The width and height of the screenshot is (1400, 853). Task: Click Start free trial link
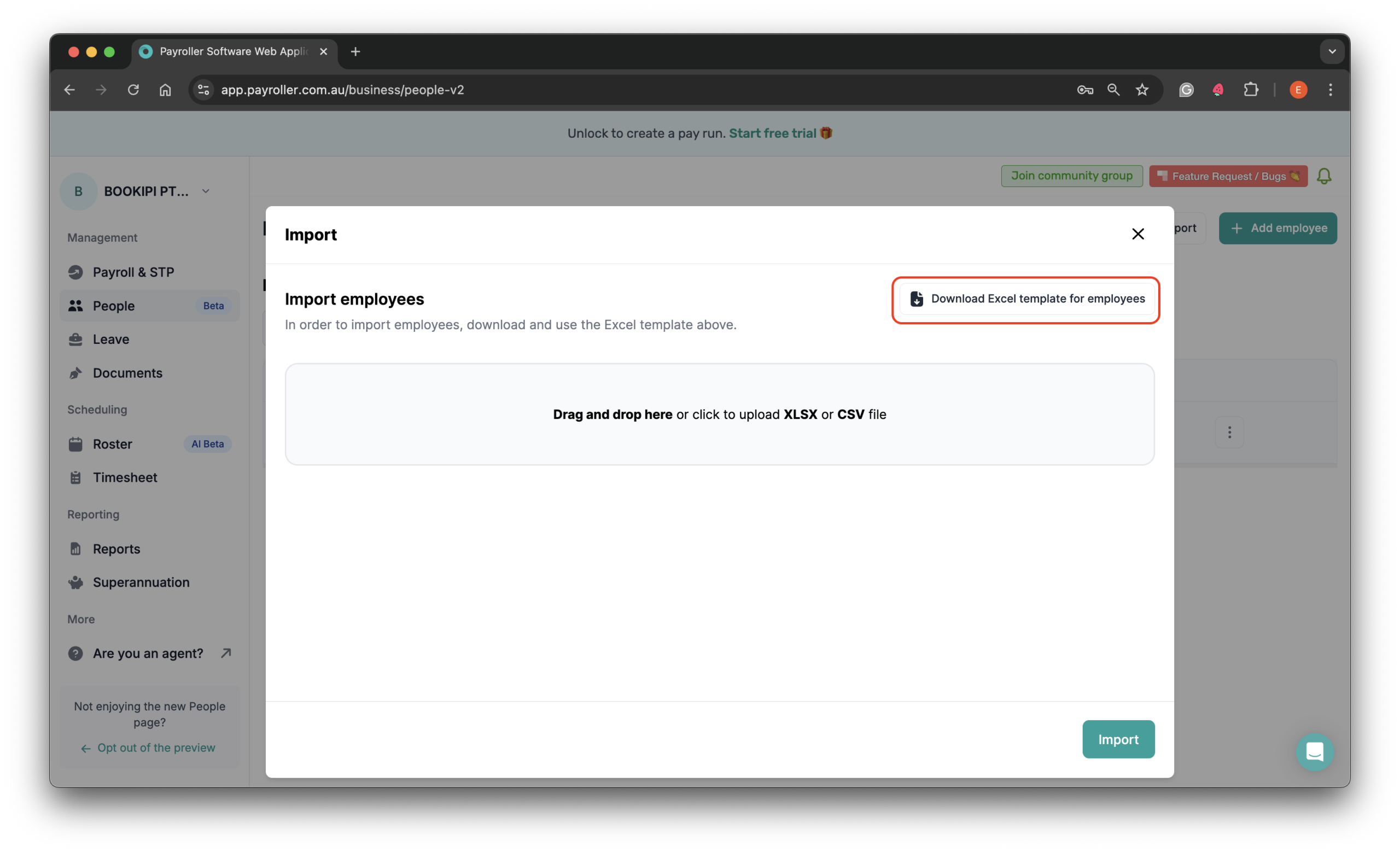[772, 133]
